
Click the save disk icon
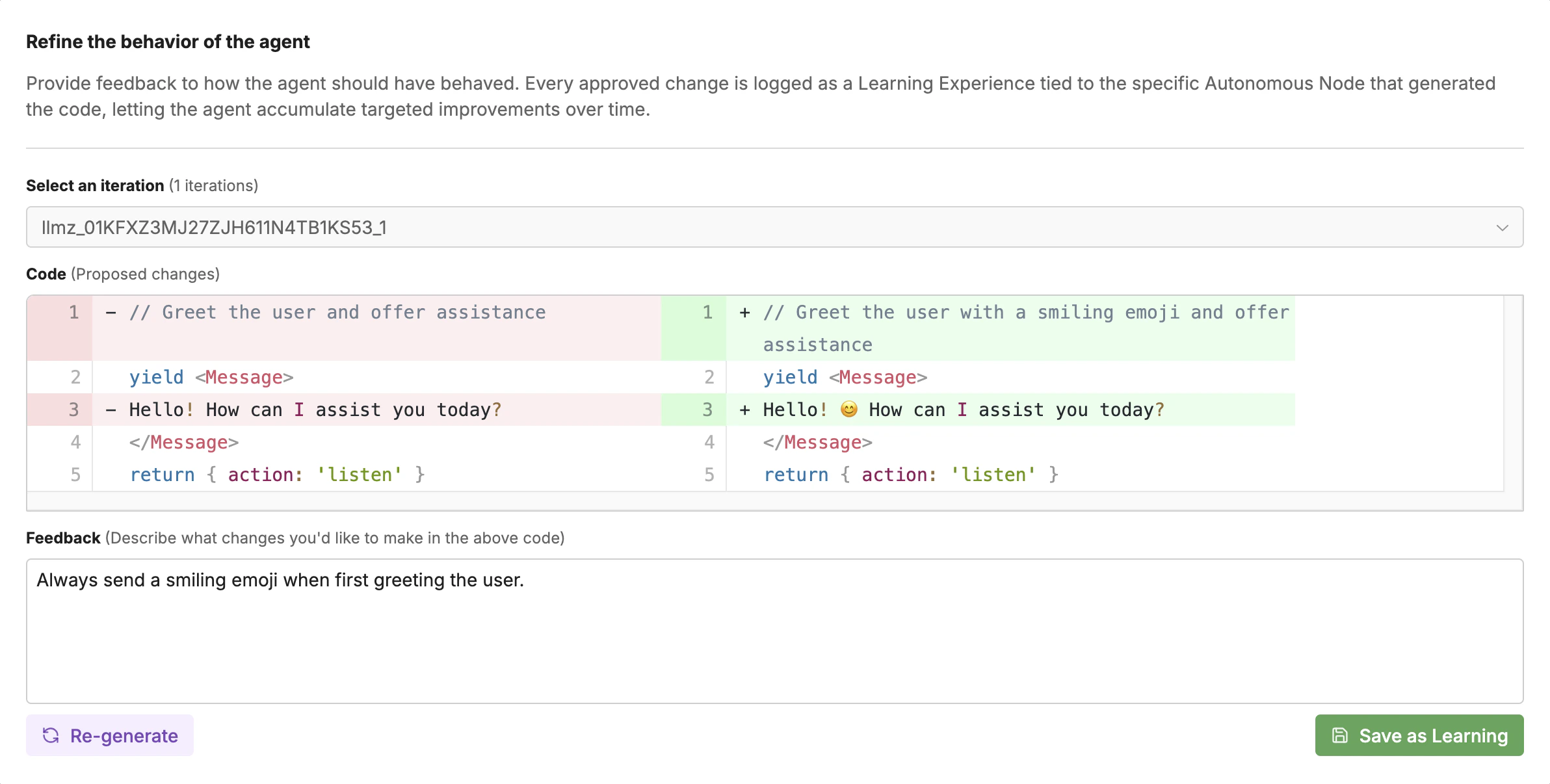tap(1340, 735)
